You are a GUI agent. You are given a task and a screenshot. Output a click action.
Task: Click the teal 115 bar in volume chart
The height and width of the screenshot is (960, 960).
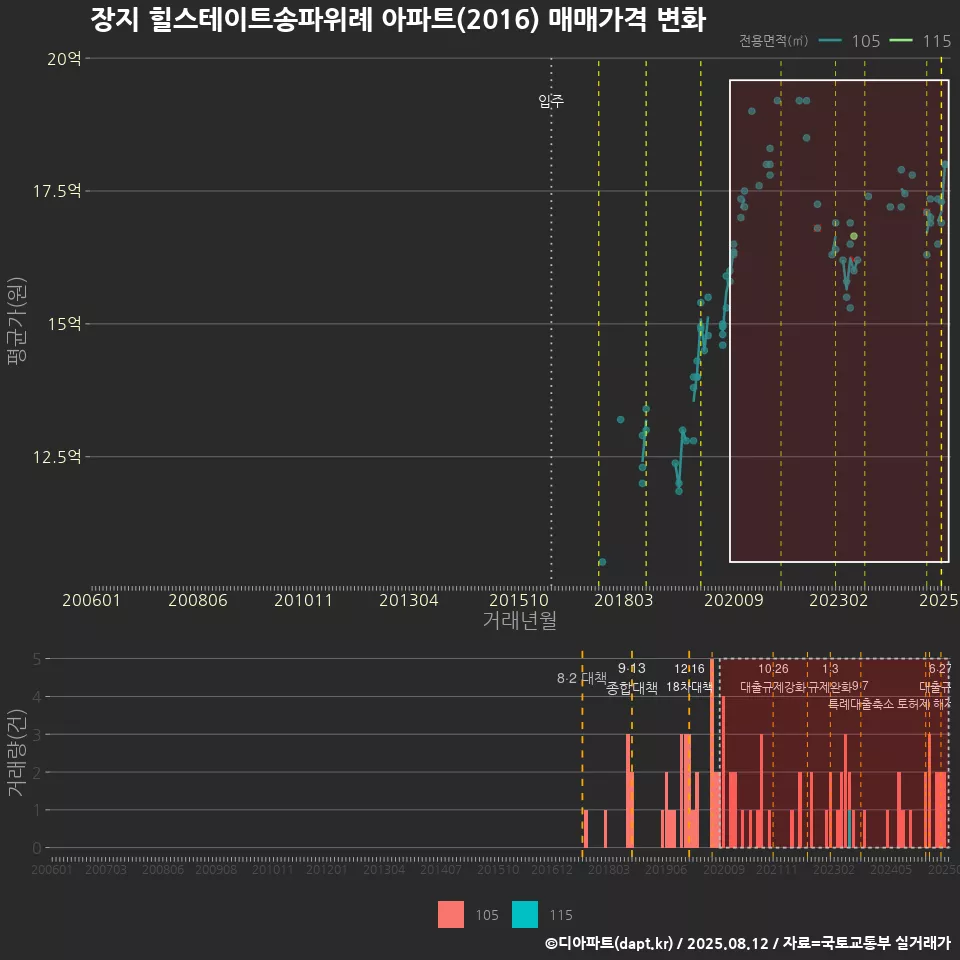click(x=850, y=829)
